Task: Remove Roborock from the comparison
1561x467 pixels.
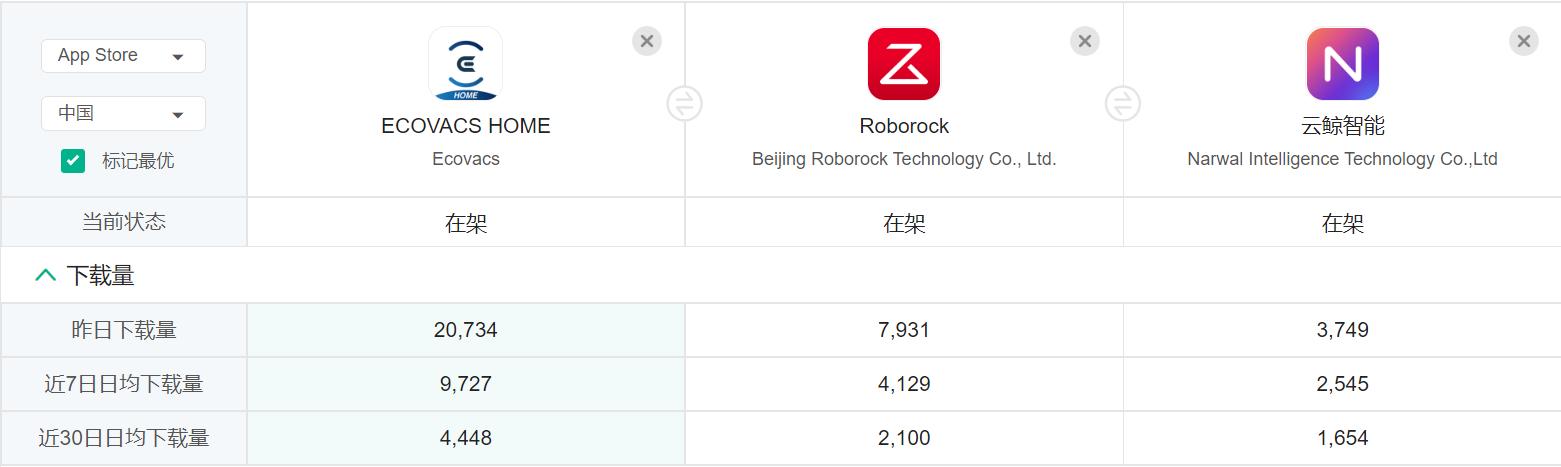Action: click(x=1085, y=41)
